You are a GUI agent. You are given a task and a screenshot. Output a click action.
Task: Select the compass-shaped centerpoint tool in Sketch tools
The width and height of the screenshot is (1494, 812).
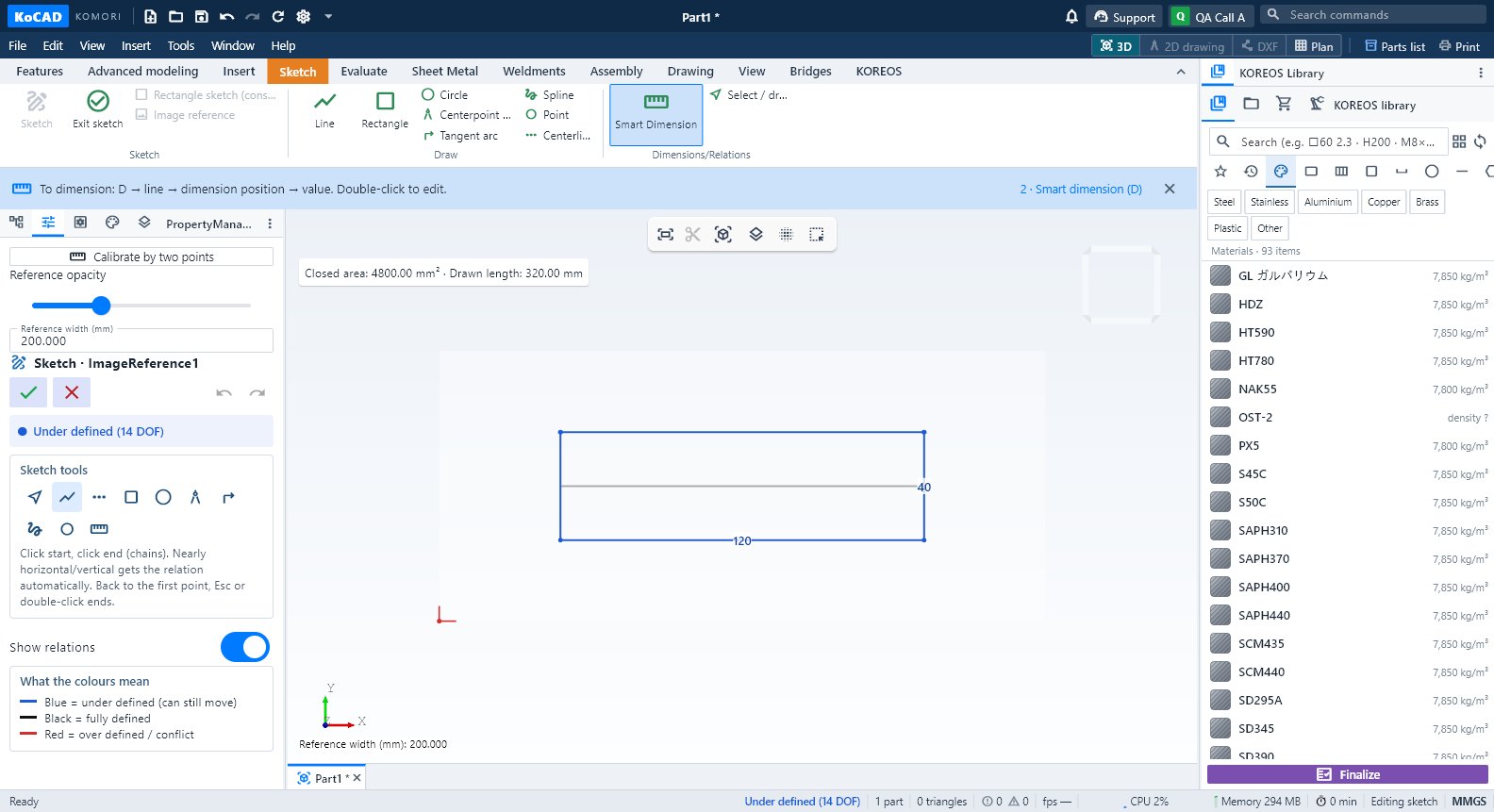(x=195, y=497)
